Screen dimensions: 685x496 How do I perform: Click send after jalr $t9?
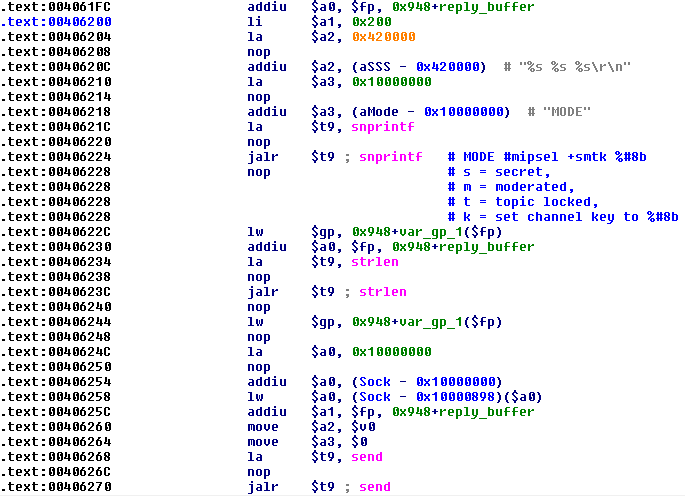click(375, 487)
